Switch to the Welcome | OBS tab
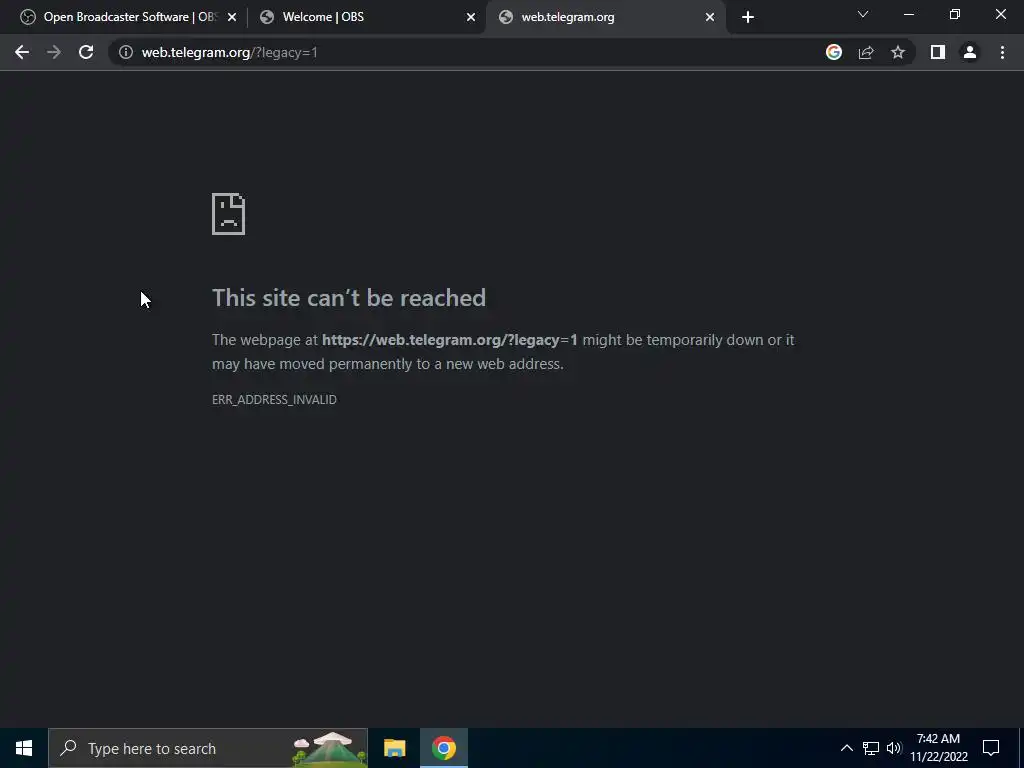This screenshot has width=1024, height=768. pos(366,17)
